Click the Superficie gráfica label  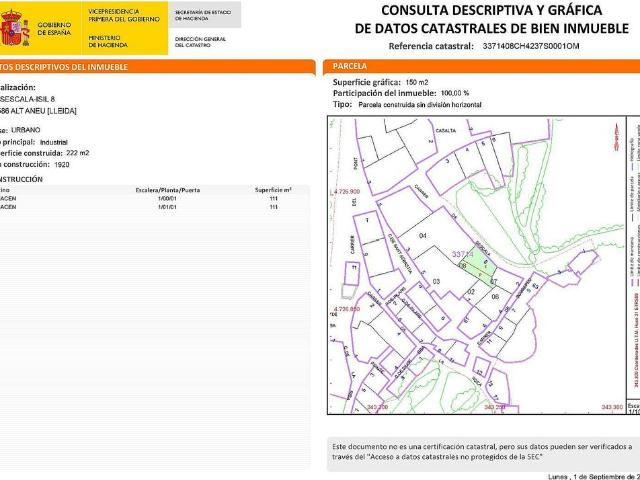point(367,82)
